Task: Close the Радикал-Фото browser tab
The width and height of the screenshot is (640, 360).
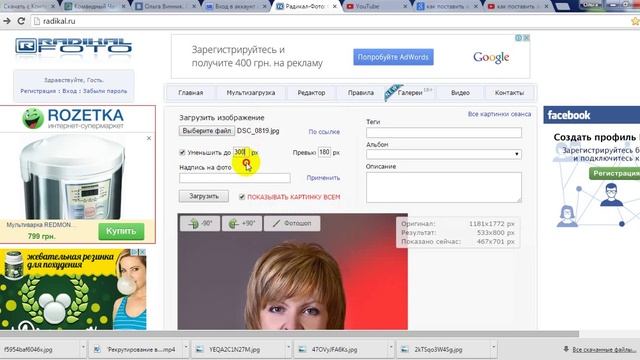Action: pyautogui.click(x=335, y=7)
